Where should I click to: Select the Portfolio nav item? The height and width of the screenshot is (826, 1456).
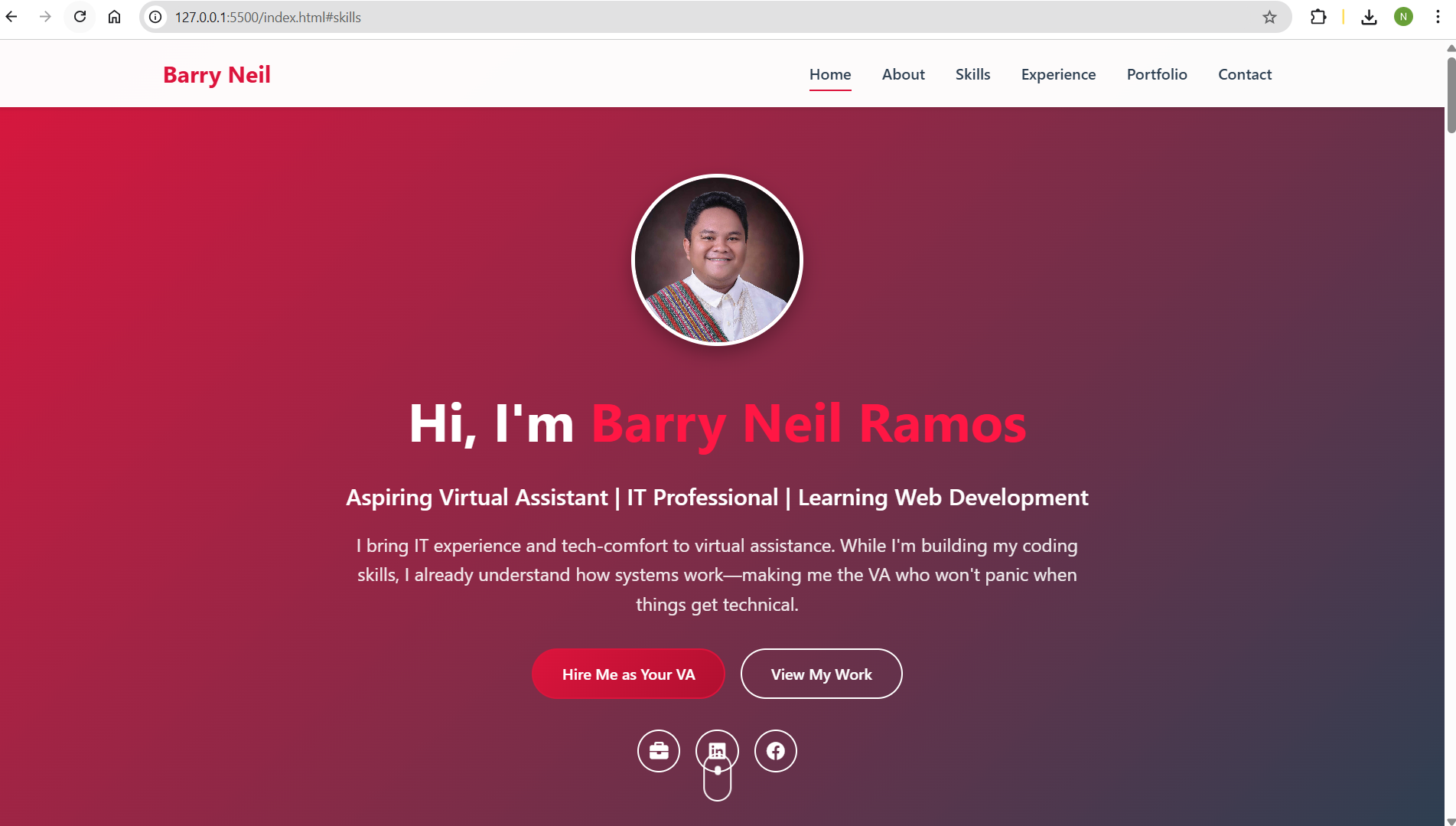(x=1157, y=74)
